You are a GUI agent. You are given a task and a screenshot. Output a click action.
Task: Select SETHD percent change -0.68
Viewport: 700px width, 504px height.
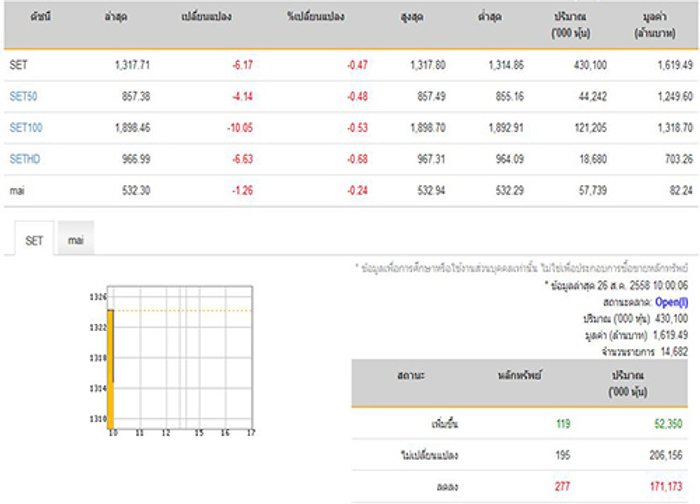(x=357, y=159)
